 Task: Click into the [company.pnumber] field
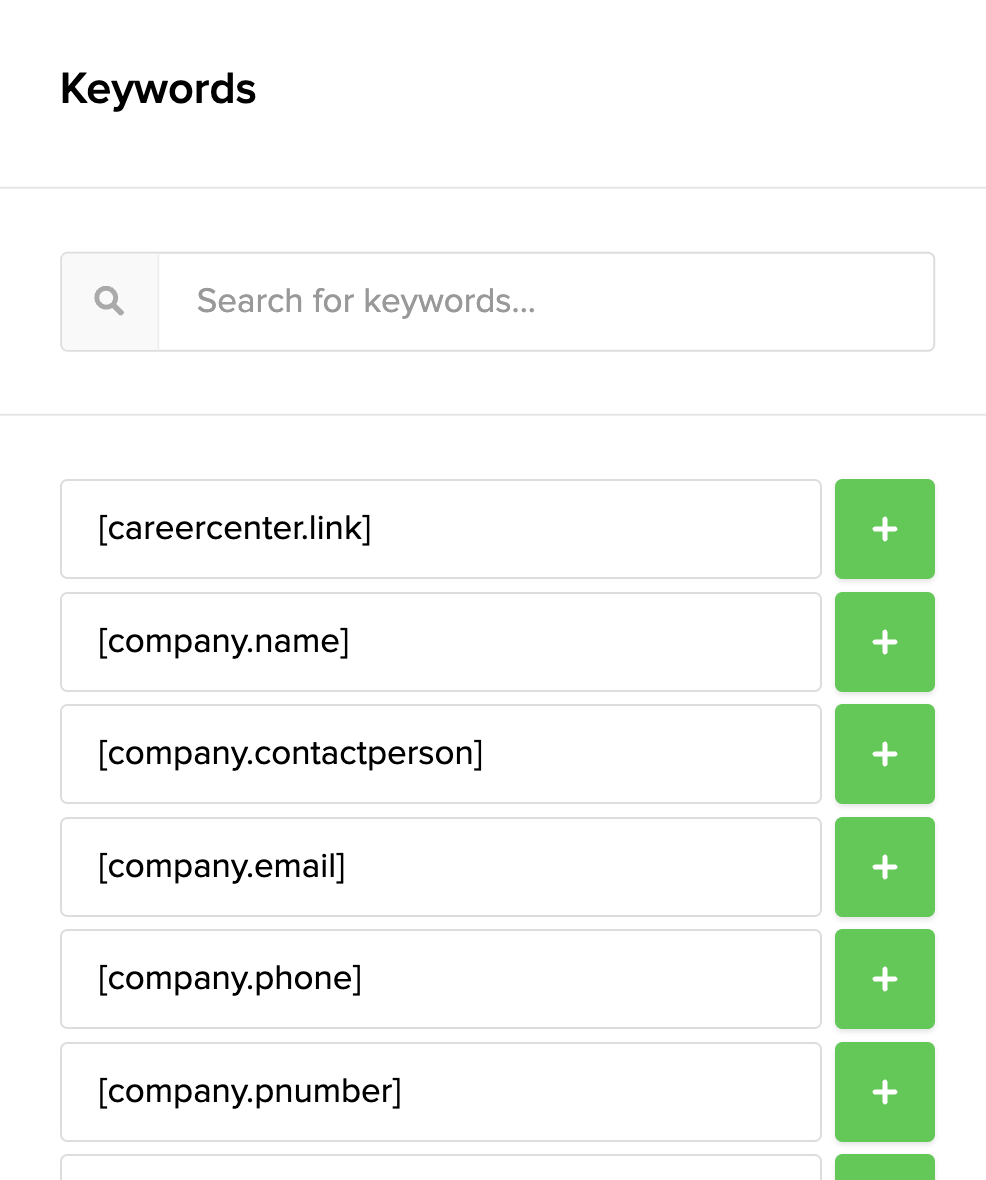[x=440, y=1092]
